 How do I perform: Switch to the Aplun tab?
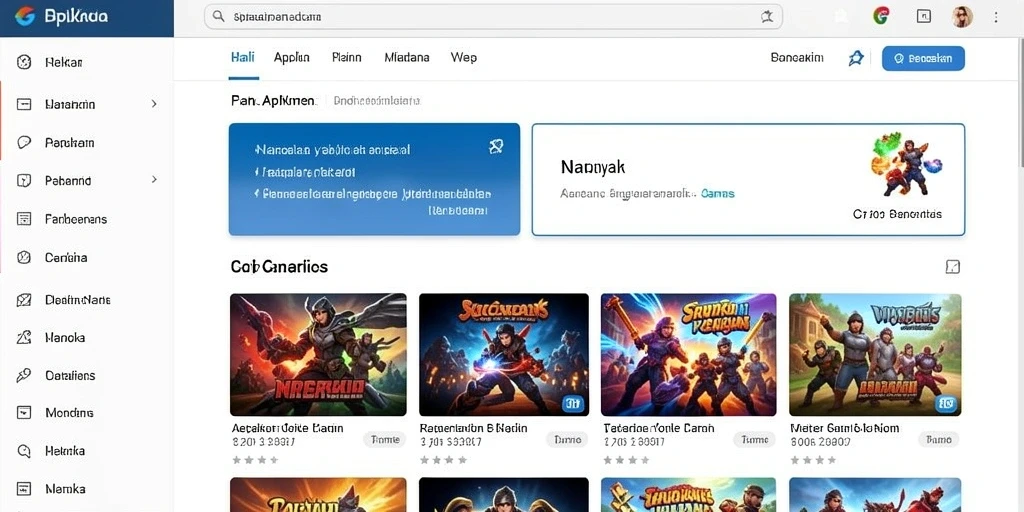(x=292, y=57)
